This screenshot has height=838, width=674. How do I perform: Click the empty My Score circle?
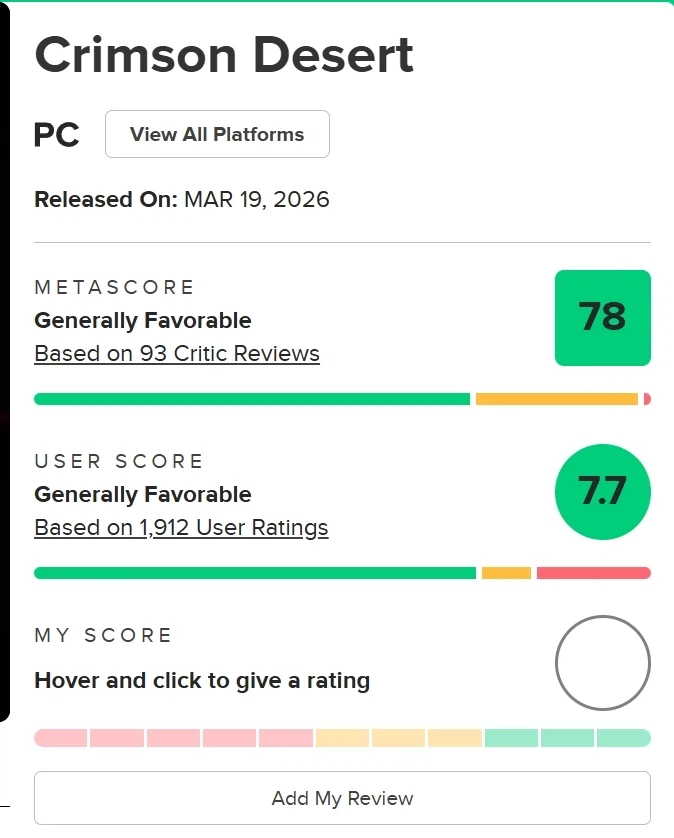[x=602, y=662]
